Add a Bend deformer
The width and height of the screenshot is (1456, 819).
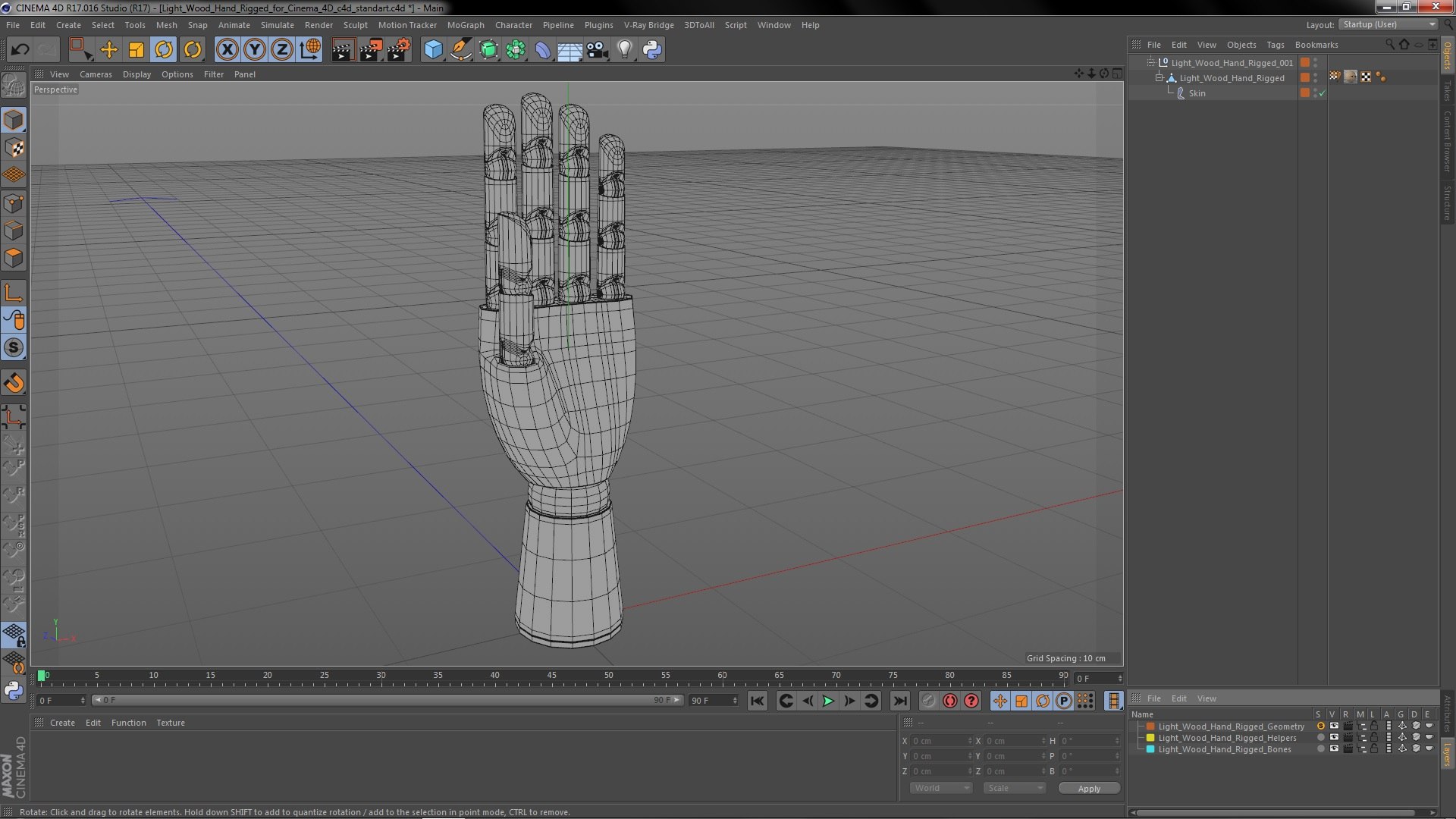(543, 50)
